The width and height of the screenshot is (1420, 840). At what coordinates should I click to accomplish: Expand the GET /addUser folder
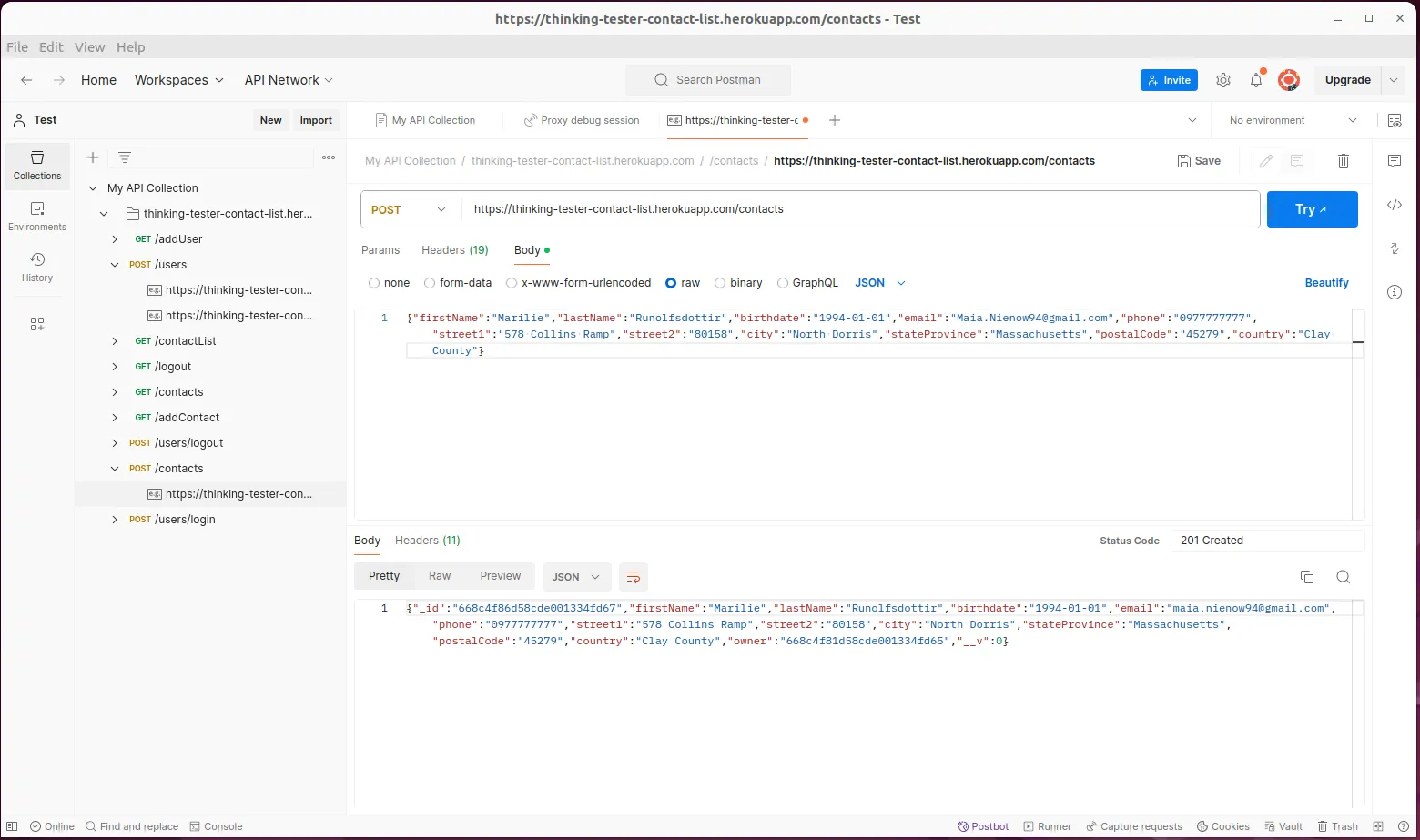(115, 239)
